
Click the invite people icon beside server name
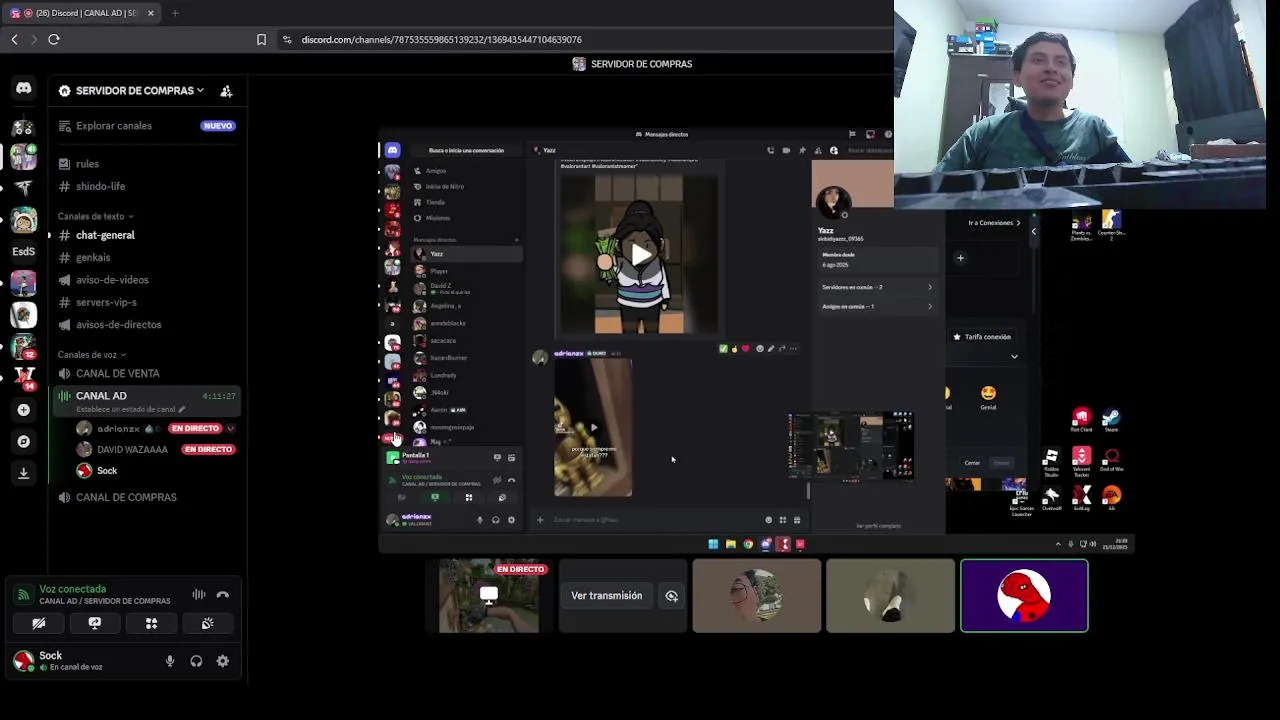[226, 91]
